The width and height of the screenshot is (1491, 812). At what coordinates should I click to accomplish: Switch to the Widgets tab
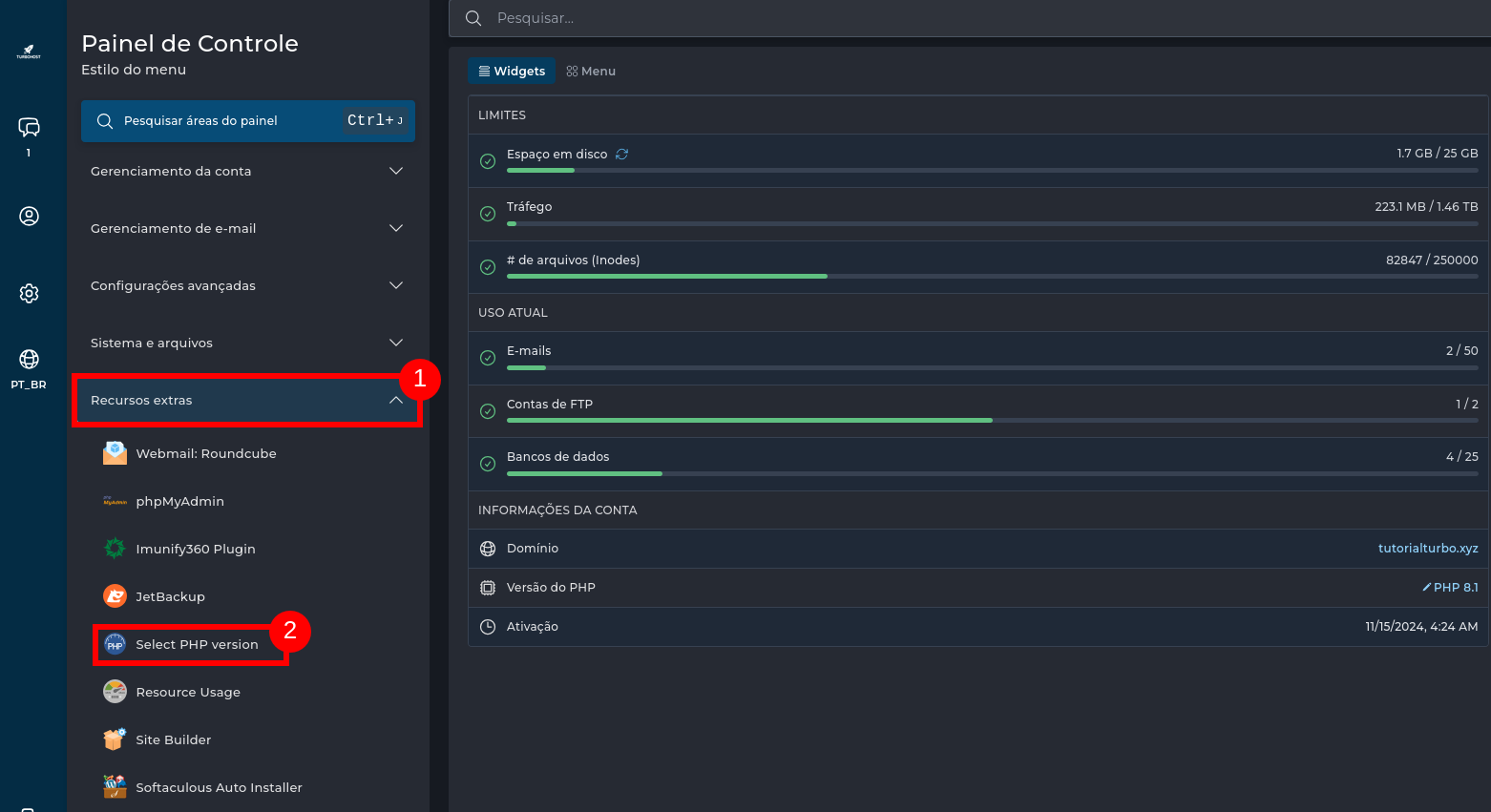click(x=512, y=71)
